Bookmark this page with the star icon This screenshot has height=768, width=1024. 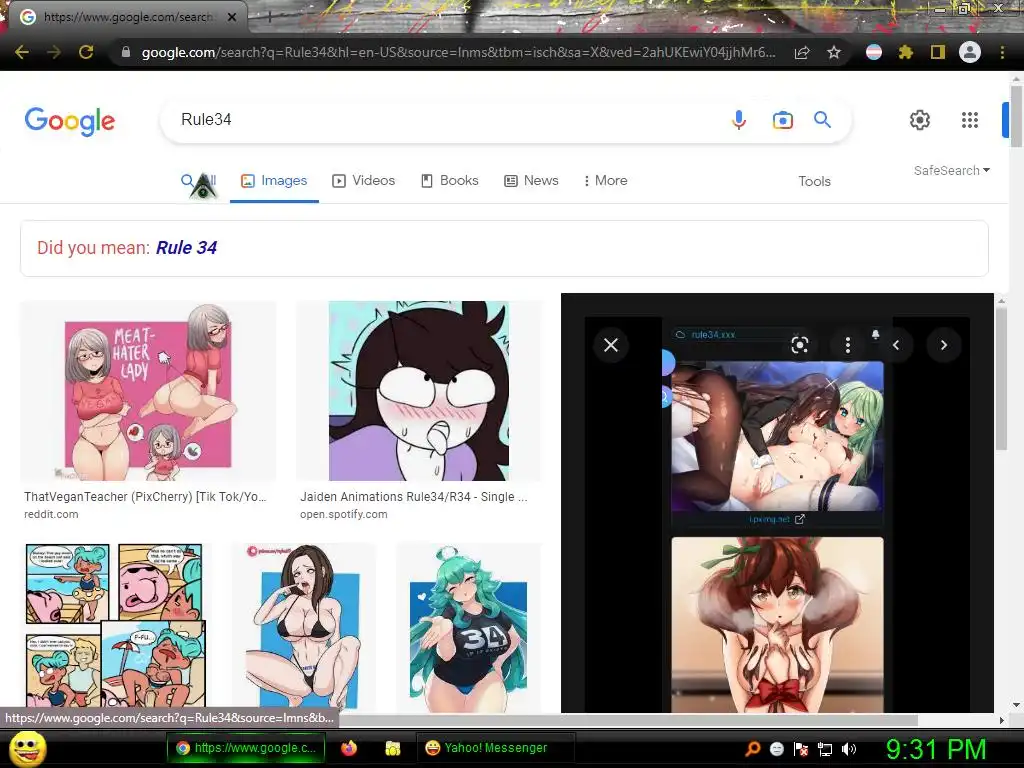[834, 52]
